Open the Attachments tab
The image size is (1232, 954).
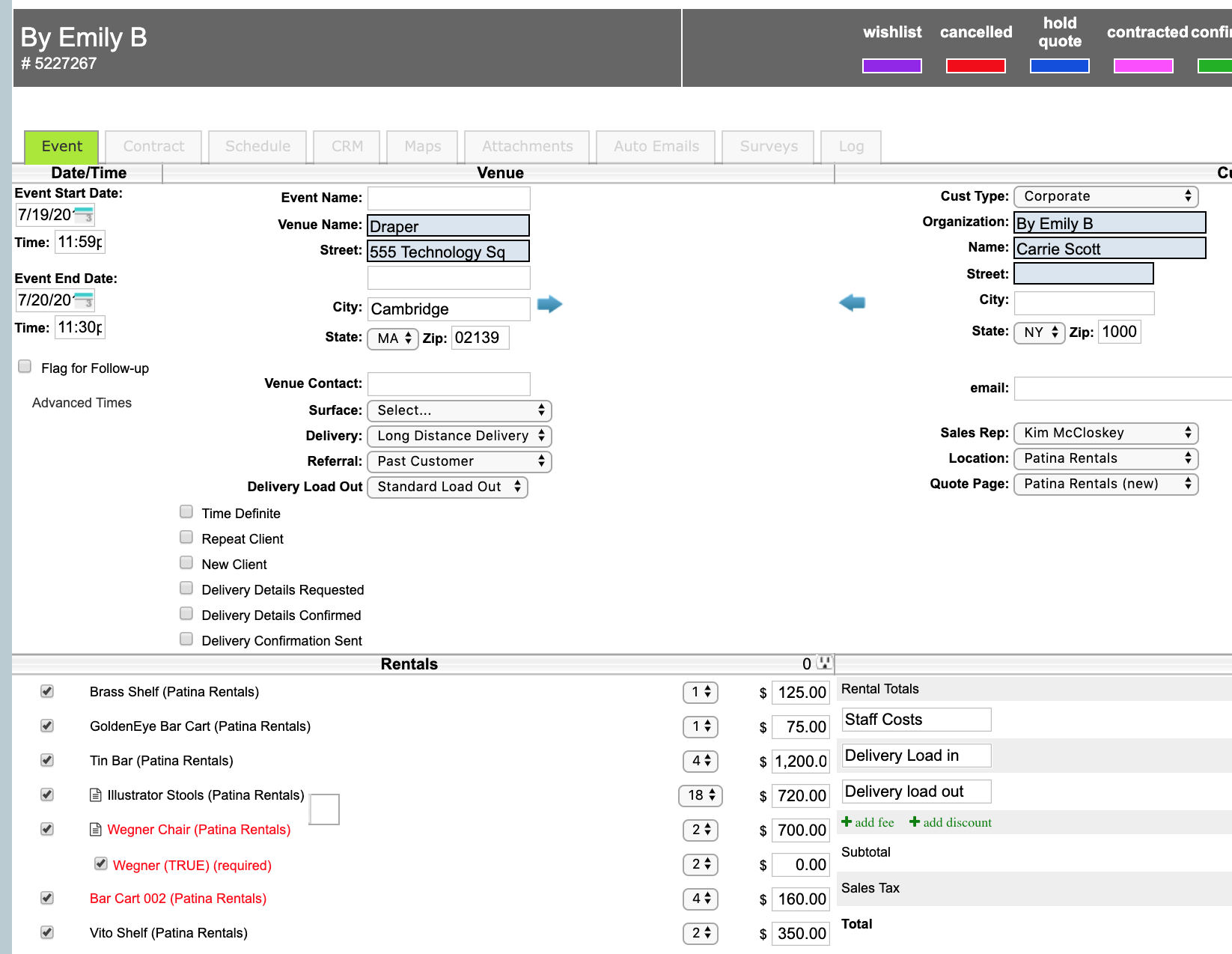point(527,147)
